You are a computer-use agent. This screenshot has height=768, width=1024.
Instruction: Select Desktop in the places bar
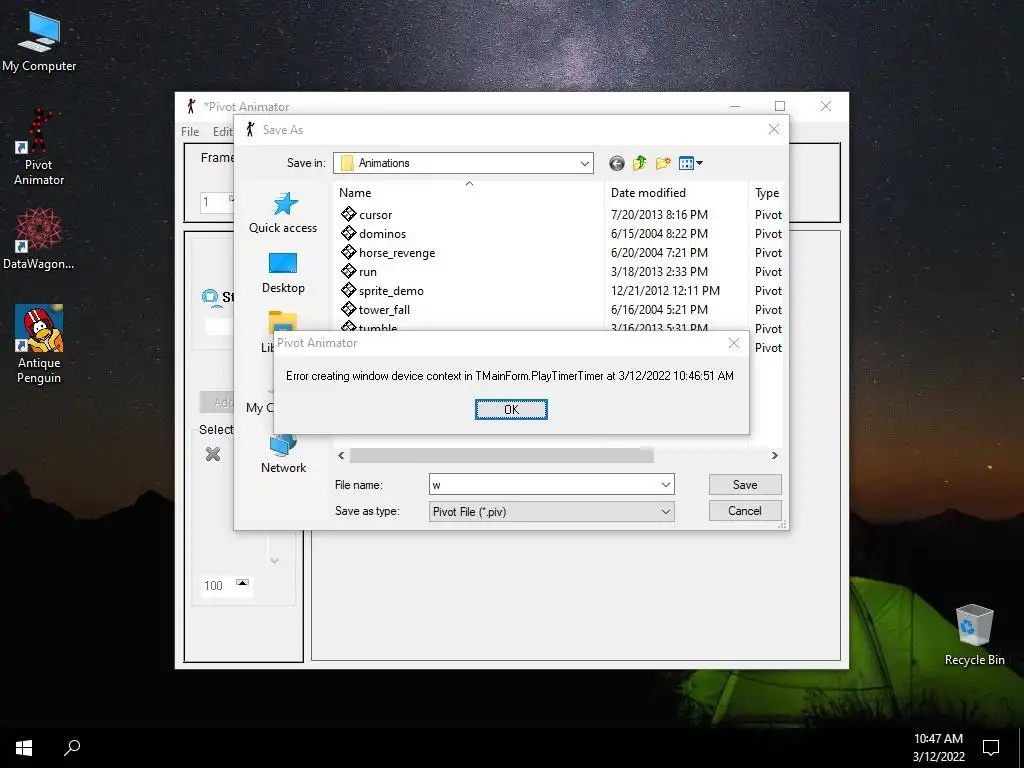(x=283, y=273)
